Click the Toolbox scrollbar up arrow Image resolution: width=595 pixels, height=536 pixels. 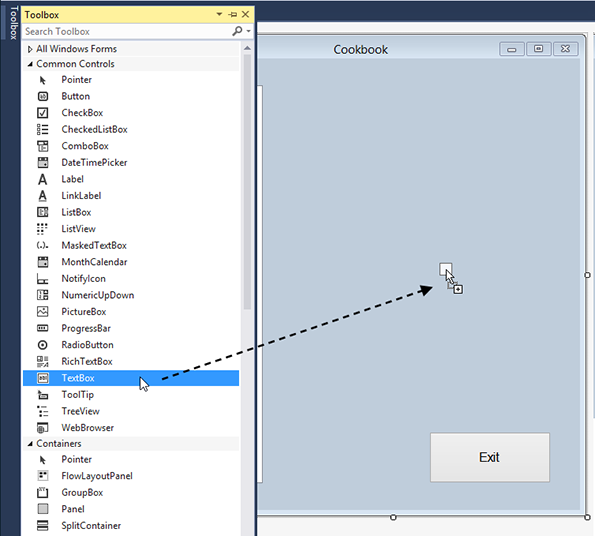click(247, 48)
